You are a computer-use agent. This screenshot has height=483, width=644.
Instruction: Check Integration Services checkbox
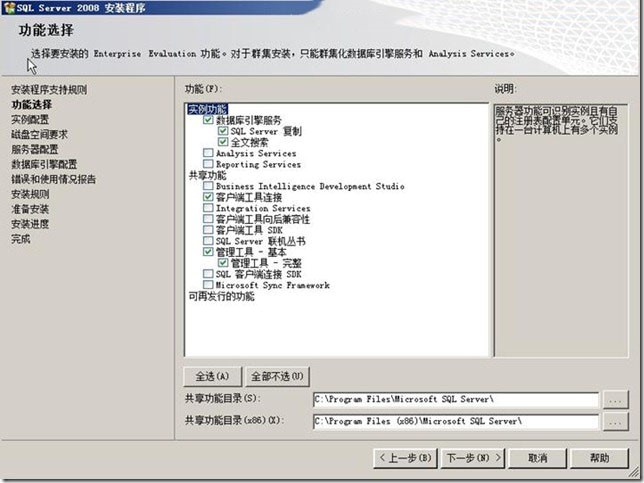(x=208, y=208)
